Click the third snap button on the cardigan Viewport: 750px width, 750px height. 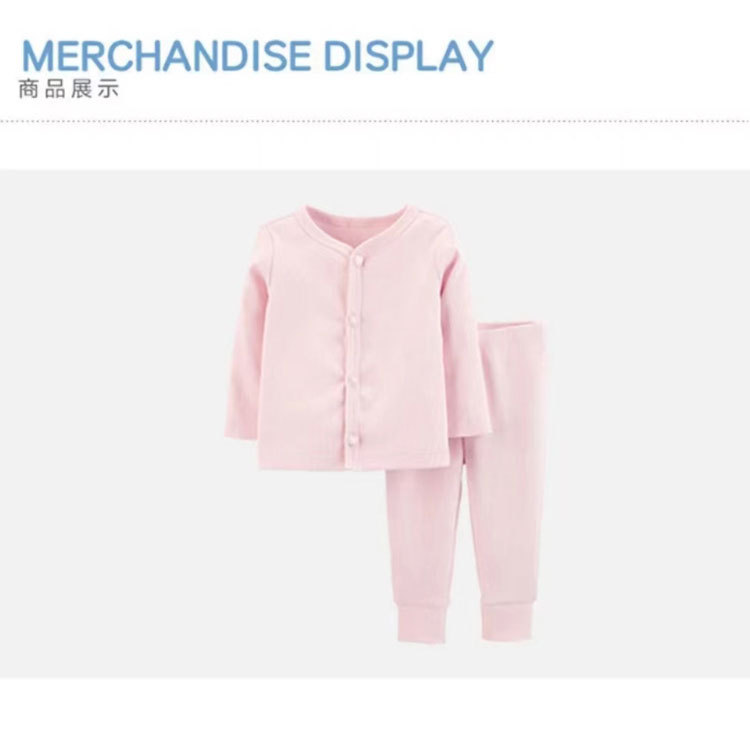(352, 380)
